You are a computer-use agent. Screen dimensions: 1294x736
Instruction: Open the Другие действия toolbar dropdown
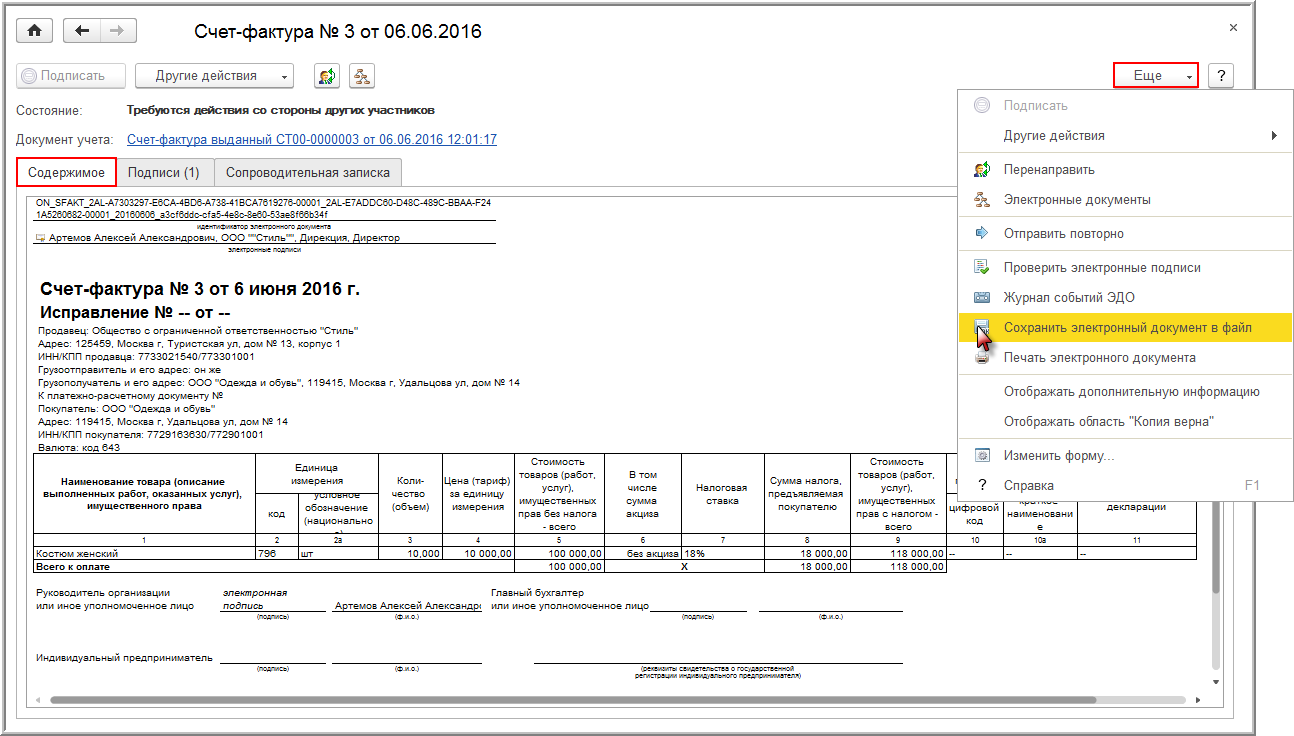(214, 76)
